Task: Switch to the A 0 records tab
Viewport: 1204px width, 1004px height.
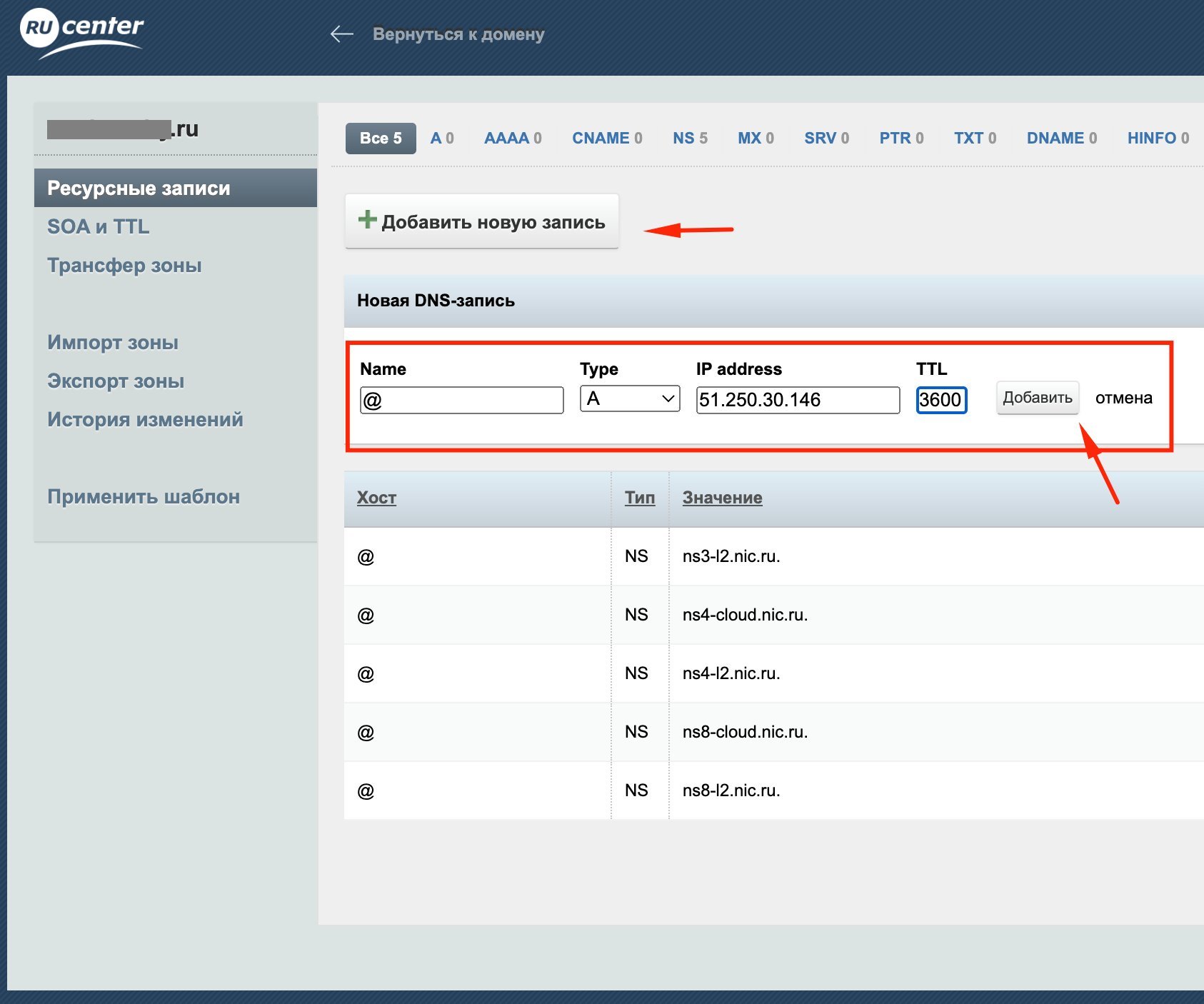Action: (442, 139)
